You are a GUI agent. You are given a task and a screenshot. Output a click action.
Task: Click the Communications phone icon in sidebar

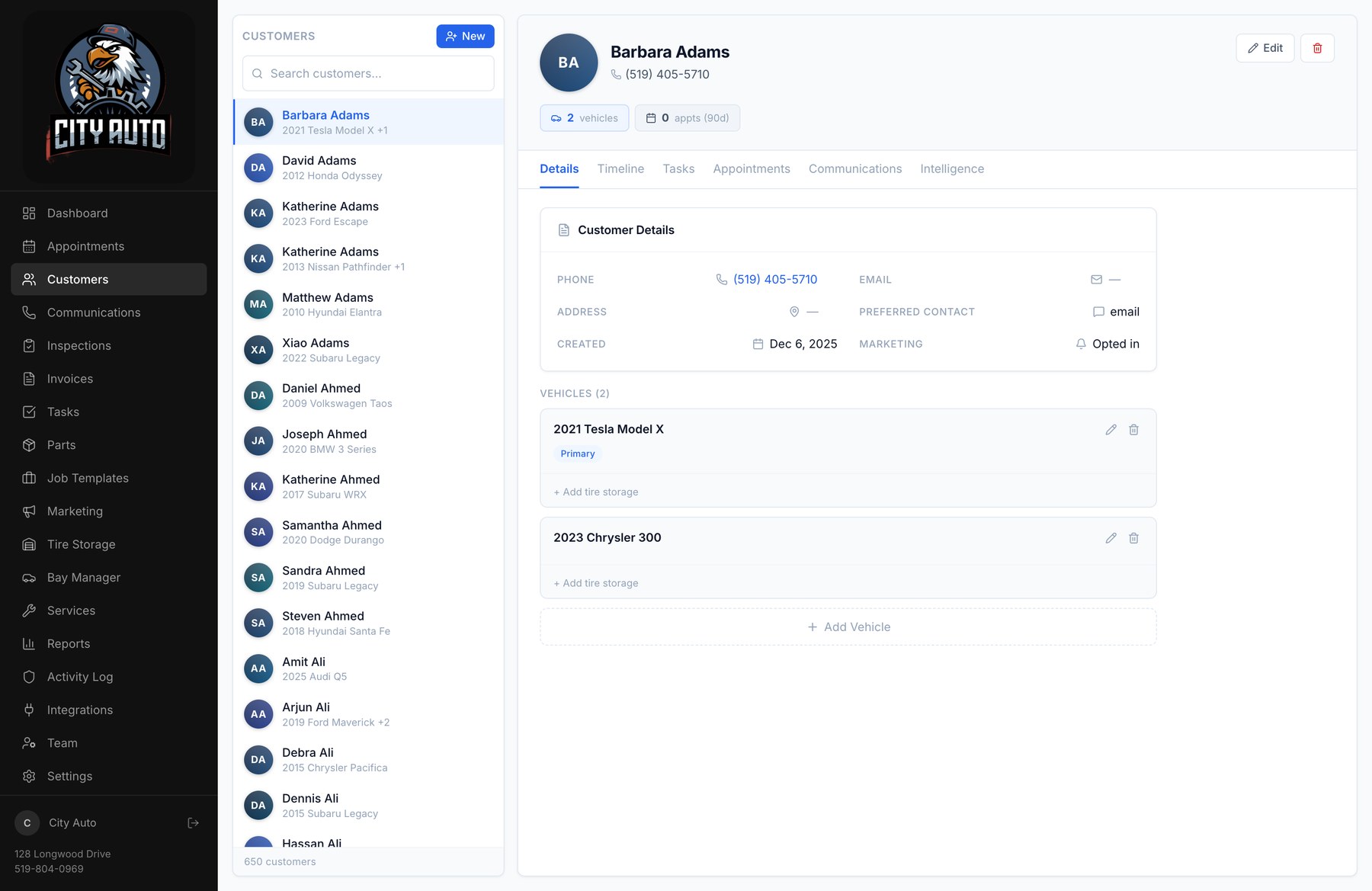29,312
